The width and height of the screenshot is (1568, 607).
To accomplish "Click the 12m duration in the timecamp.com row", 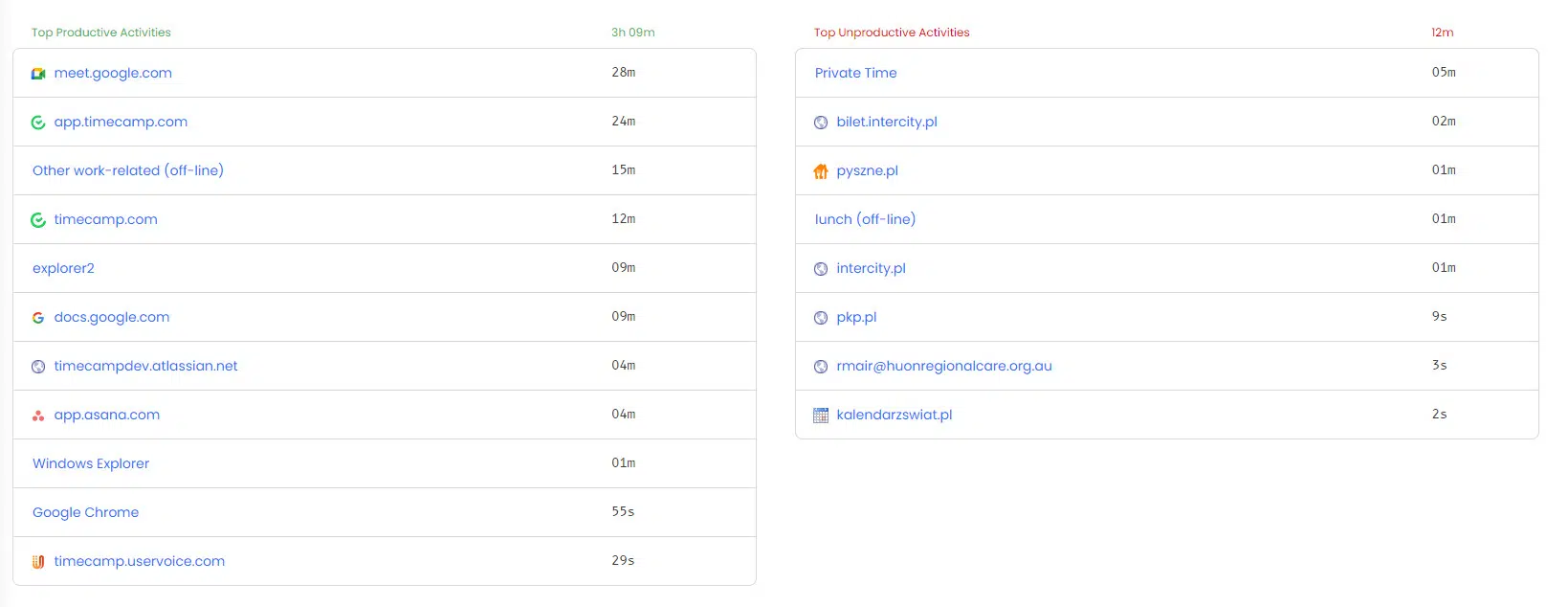I will pyautogui.click(x=624, y=218).
